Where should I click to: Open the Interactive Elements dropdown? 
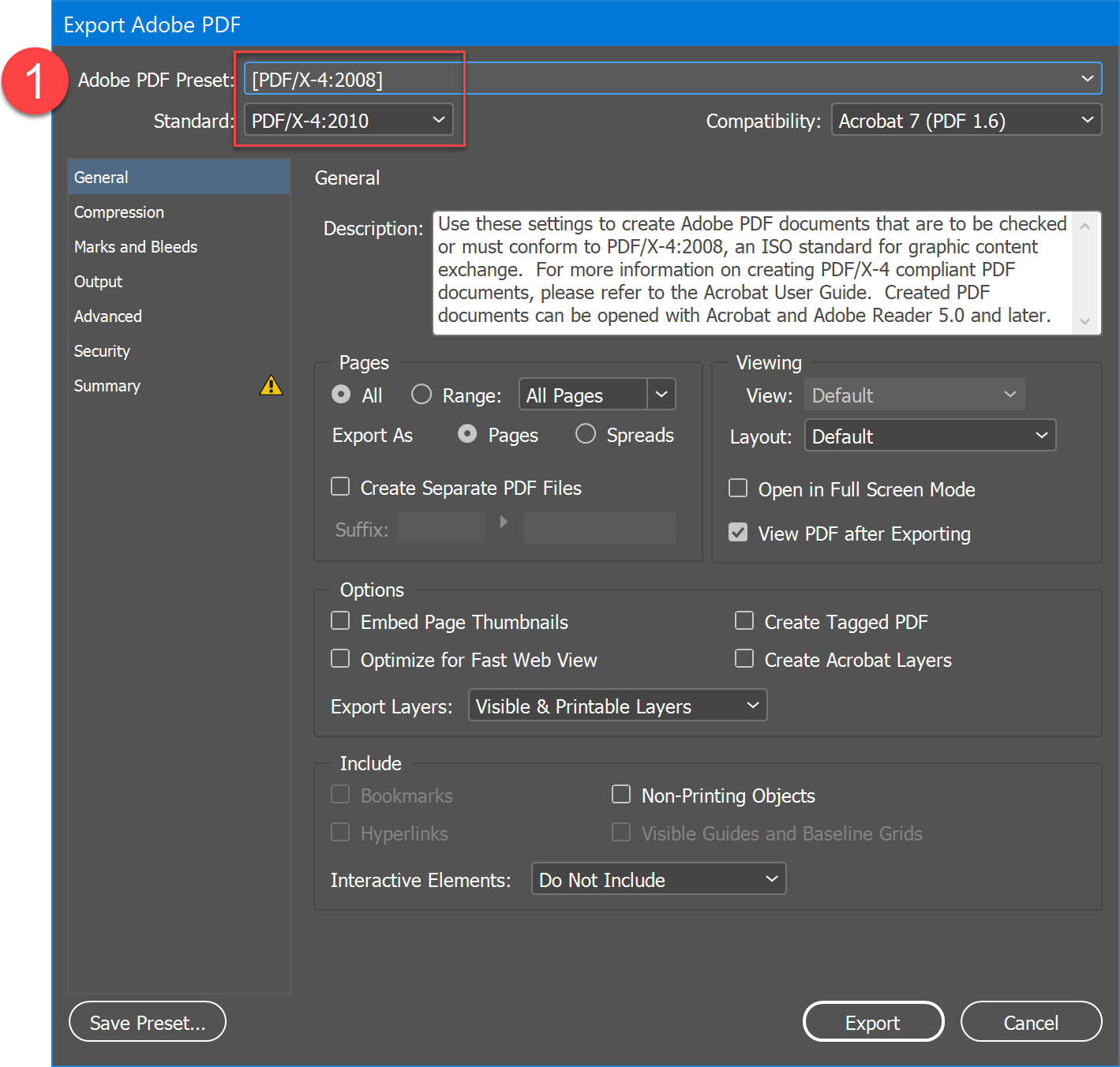tap(771, 878)
